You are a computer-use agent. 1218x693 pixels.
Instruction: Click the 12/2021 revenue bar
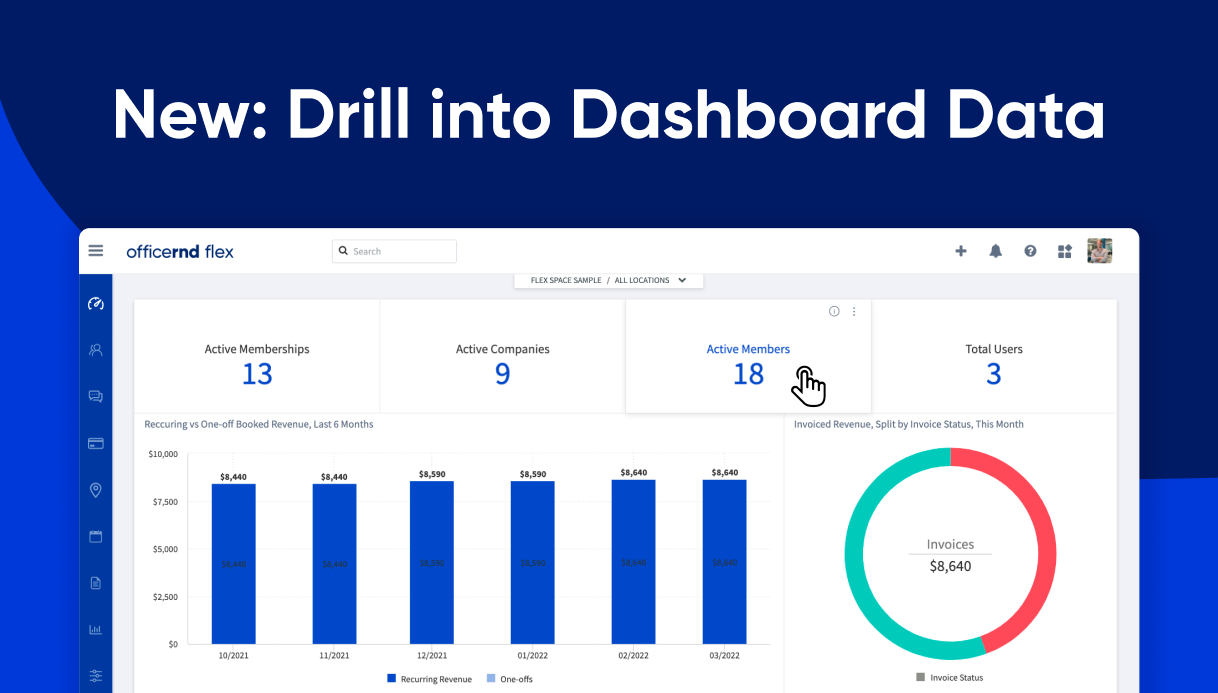pyautogui.click(x=432, y=563)
